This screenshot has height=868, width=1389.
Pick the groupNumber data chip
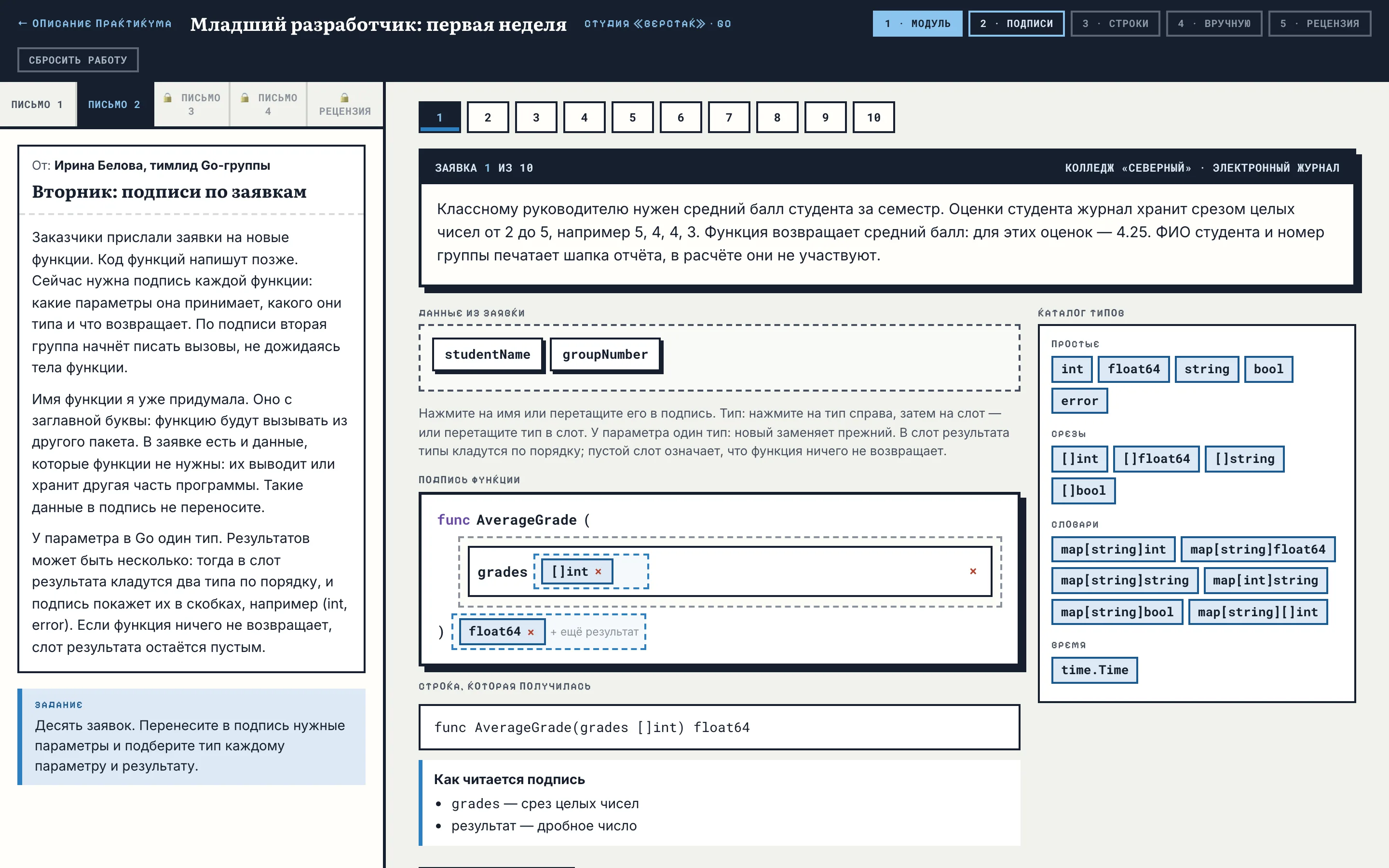pos(605,355)
